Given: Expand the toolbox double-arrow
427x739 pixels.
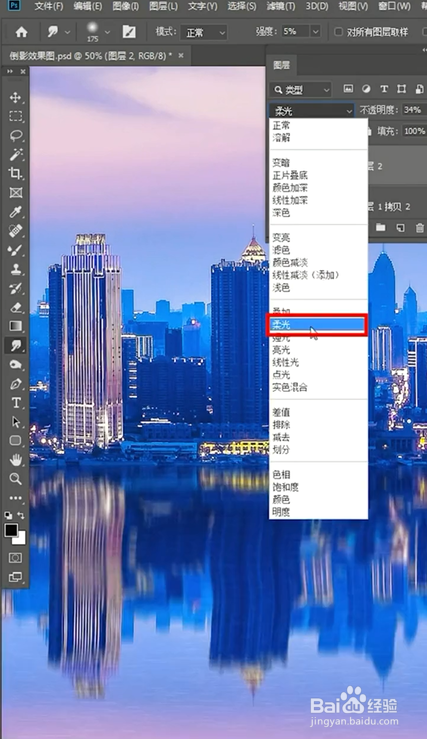Looking at the screenshot, I should point(10,72).
